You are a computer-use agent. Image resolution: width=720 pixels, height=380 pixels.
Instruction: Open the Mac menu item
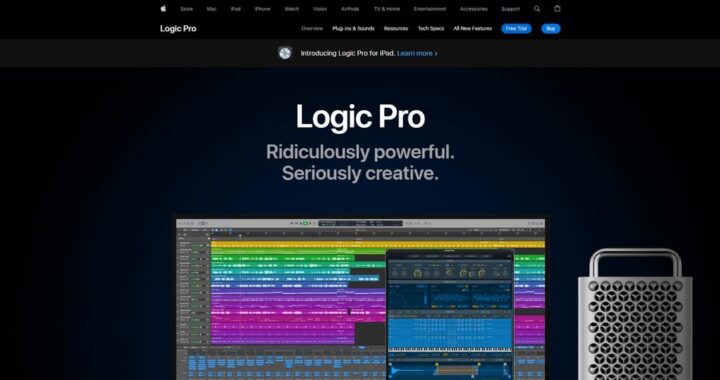pos(211,9)
